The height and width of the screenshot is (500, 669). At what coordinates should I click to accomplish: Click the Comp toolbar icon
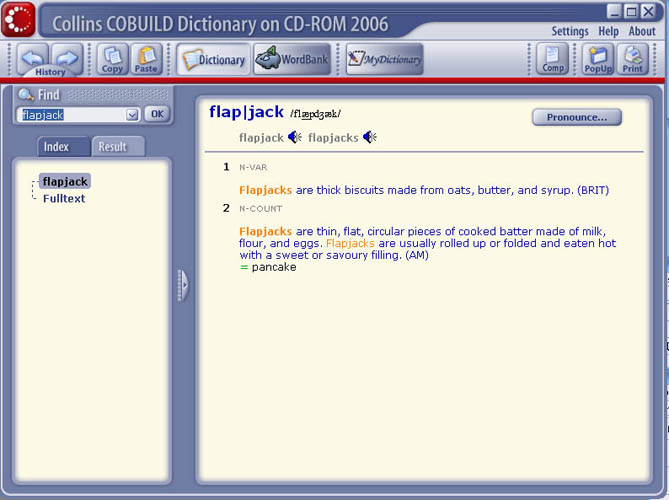coord(553,59)
